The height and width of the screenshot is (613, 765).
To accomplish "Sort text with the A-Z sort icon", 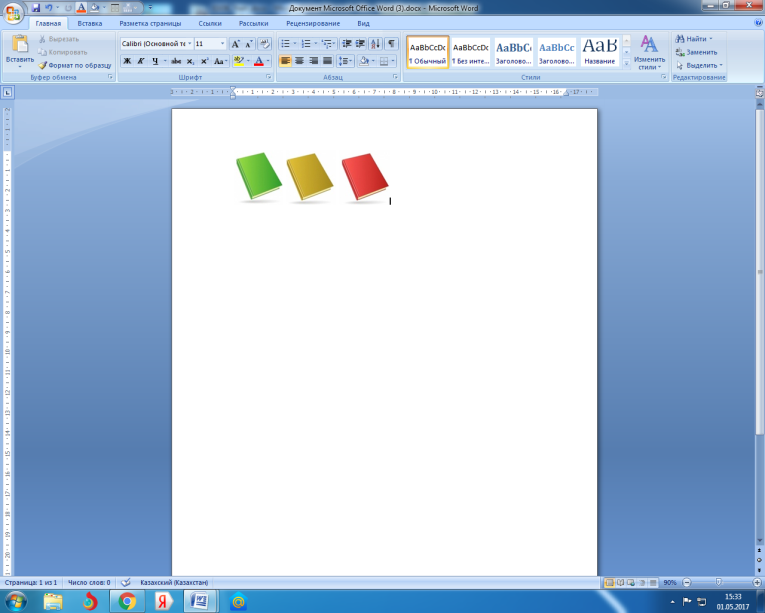I will tap(375, 44).
